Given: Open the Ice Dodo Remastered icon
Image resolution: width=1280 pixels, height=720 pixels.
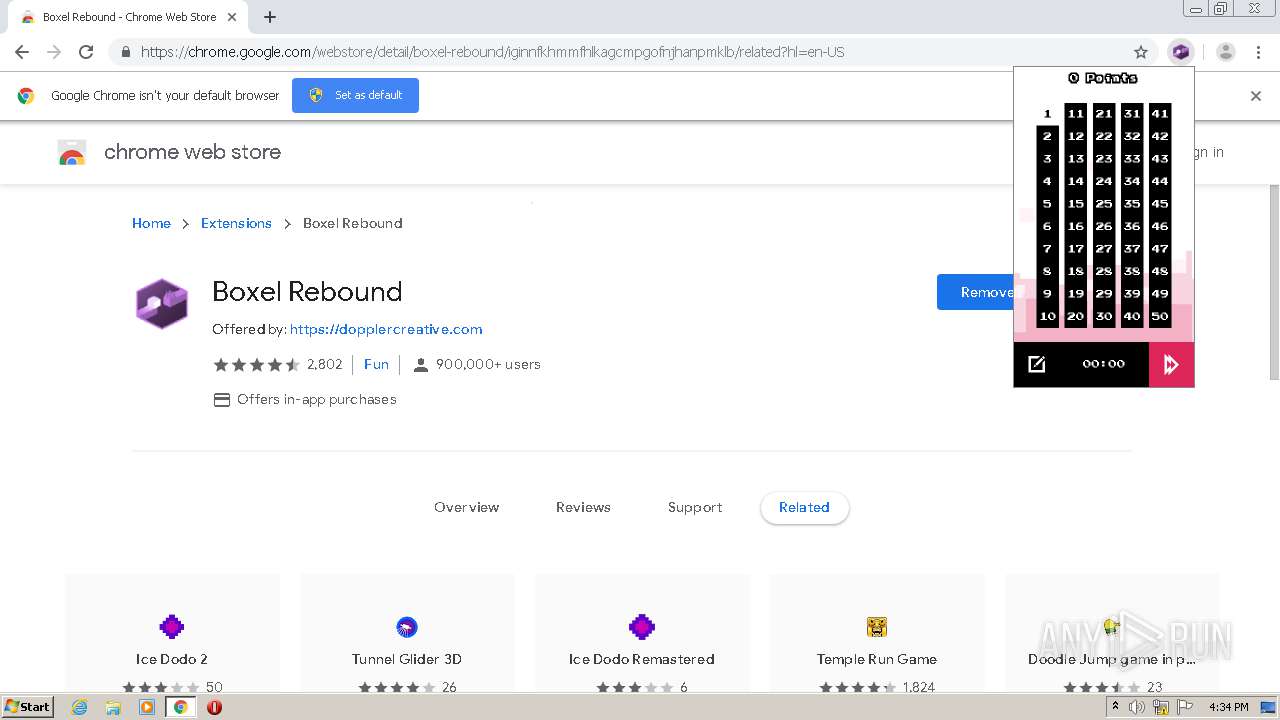Looking at the screenshot, I should [642, 627].
